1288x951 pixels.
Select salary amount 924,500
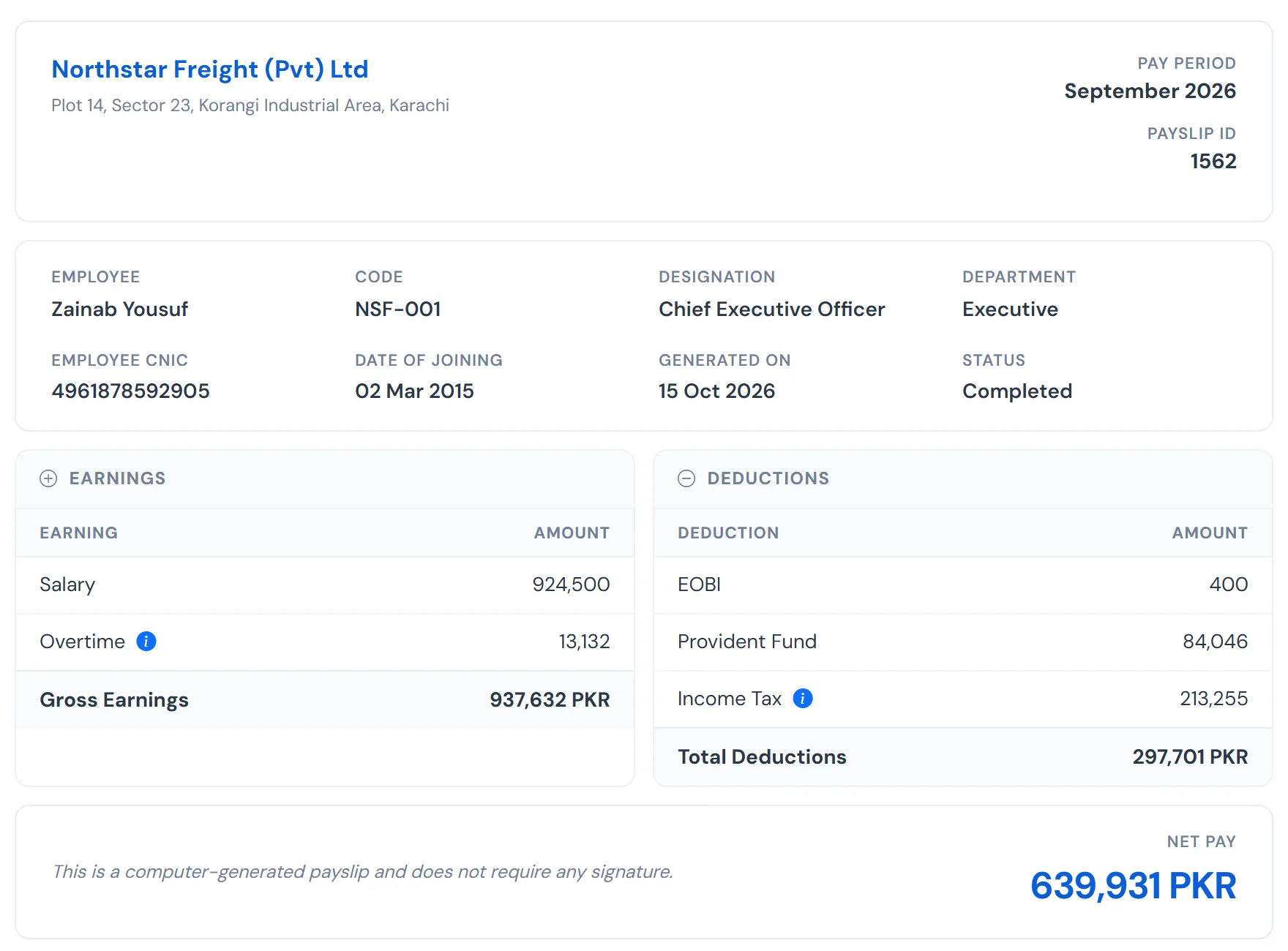pos(571,584)
